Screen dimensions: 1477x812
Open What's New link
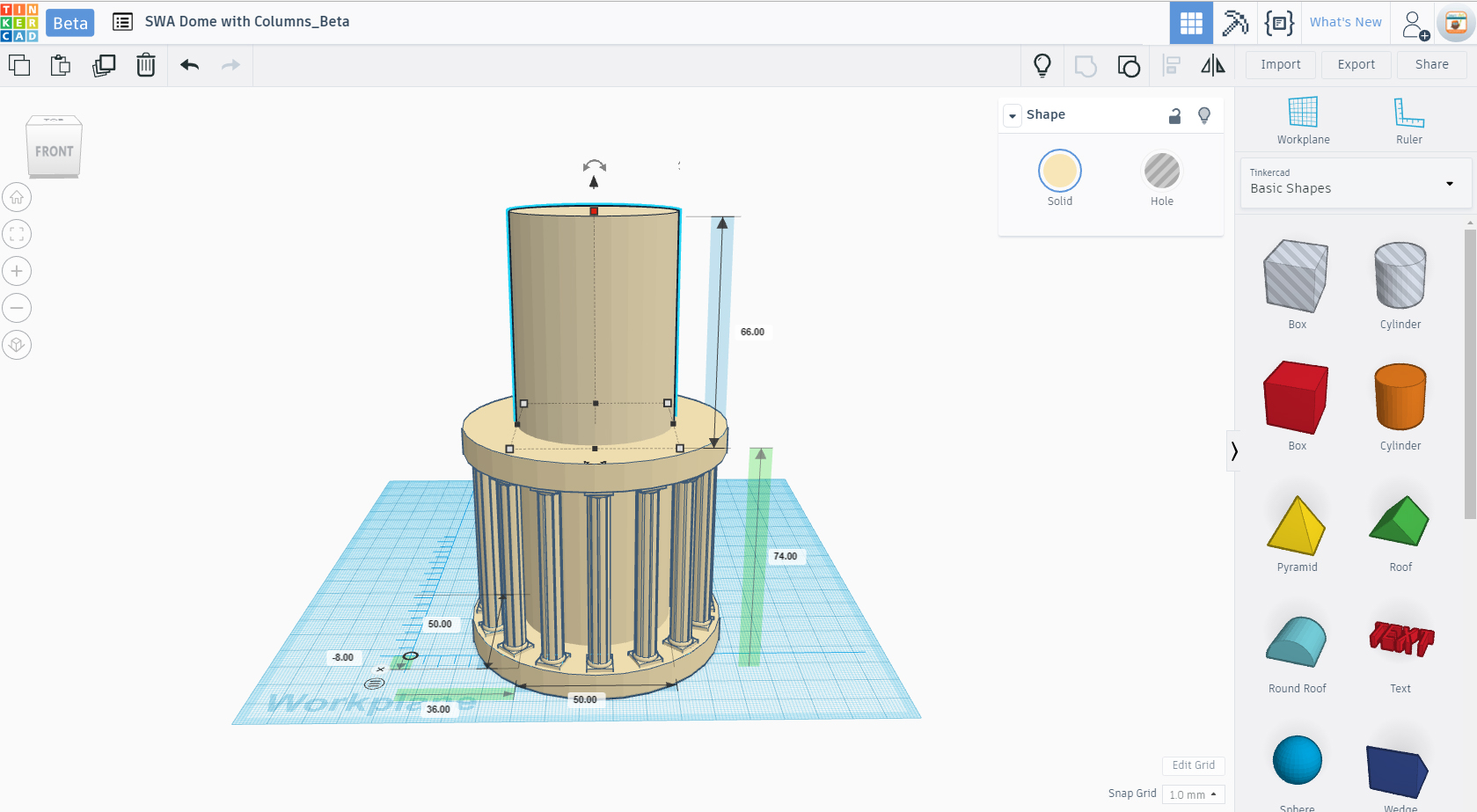click(1346, 23)
